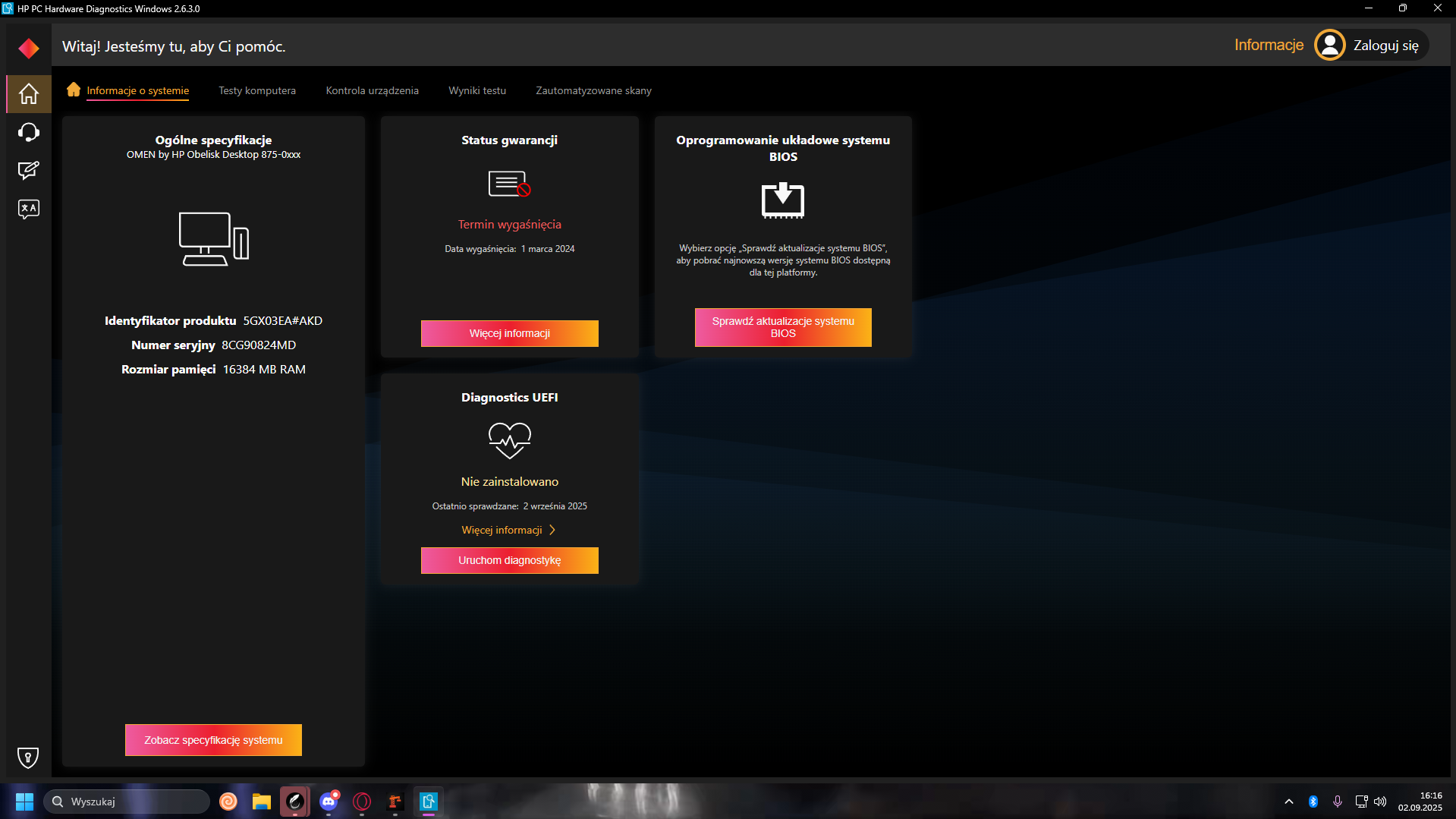Click product ID 5GX03EA#AKD

click(282, 320)
